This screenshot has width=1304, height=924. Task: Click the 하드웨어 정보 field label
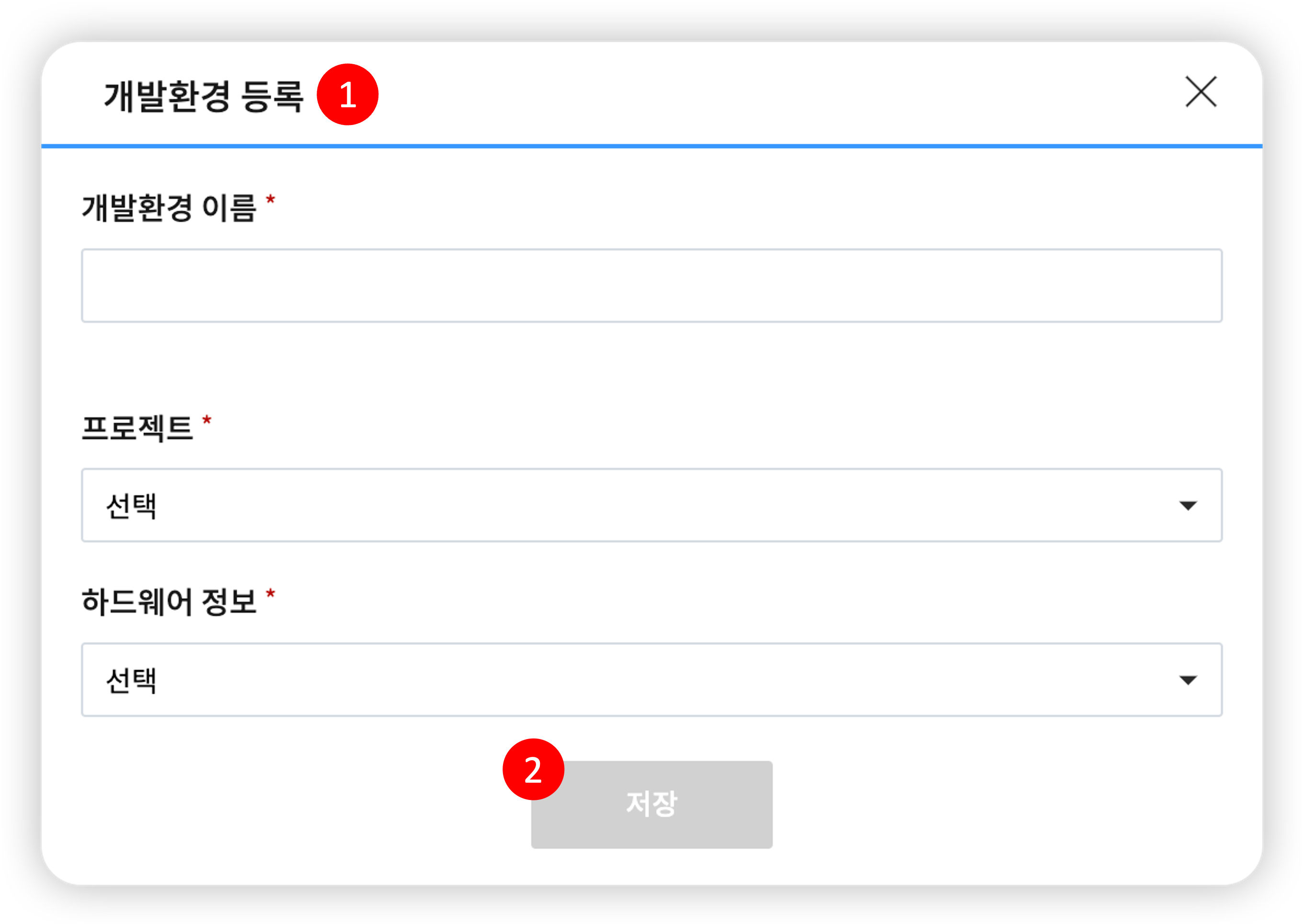click(x=169, y=602)
